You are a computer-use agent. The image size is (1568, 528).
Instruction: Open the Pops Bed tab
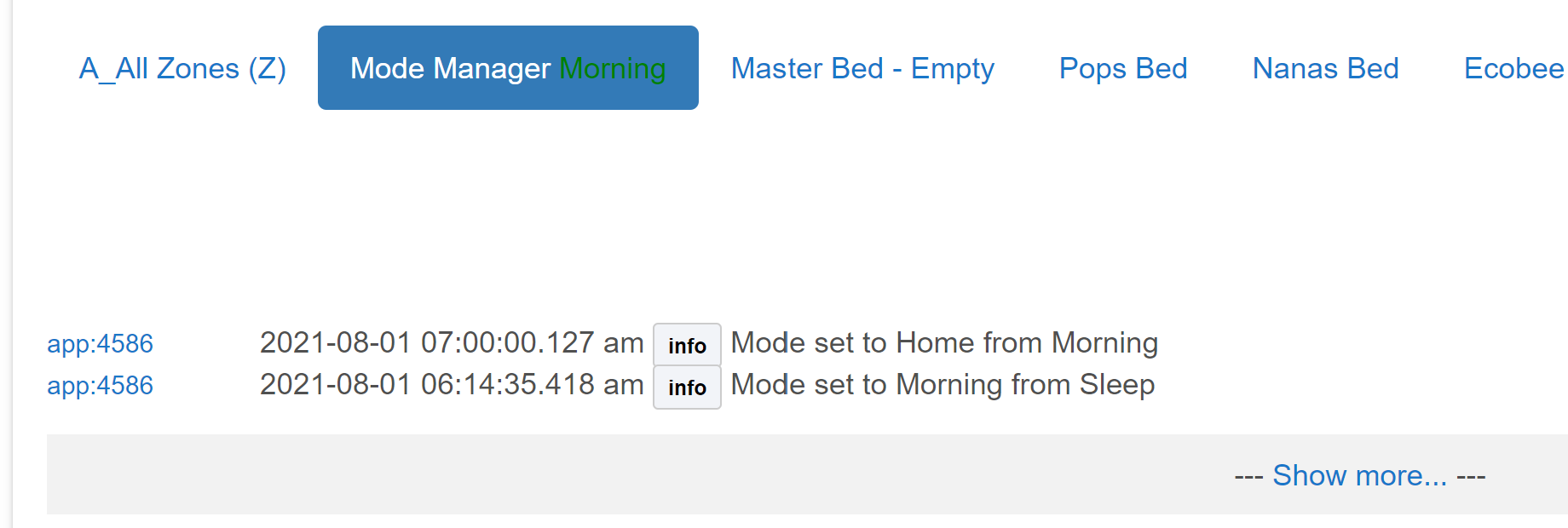[x=1123, y=68]
